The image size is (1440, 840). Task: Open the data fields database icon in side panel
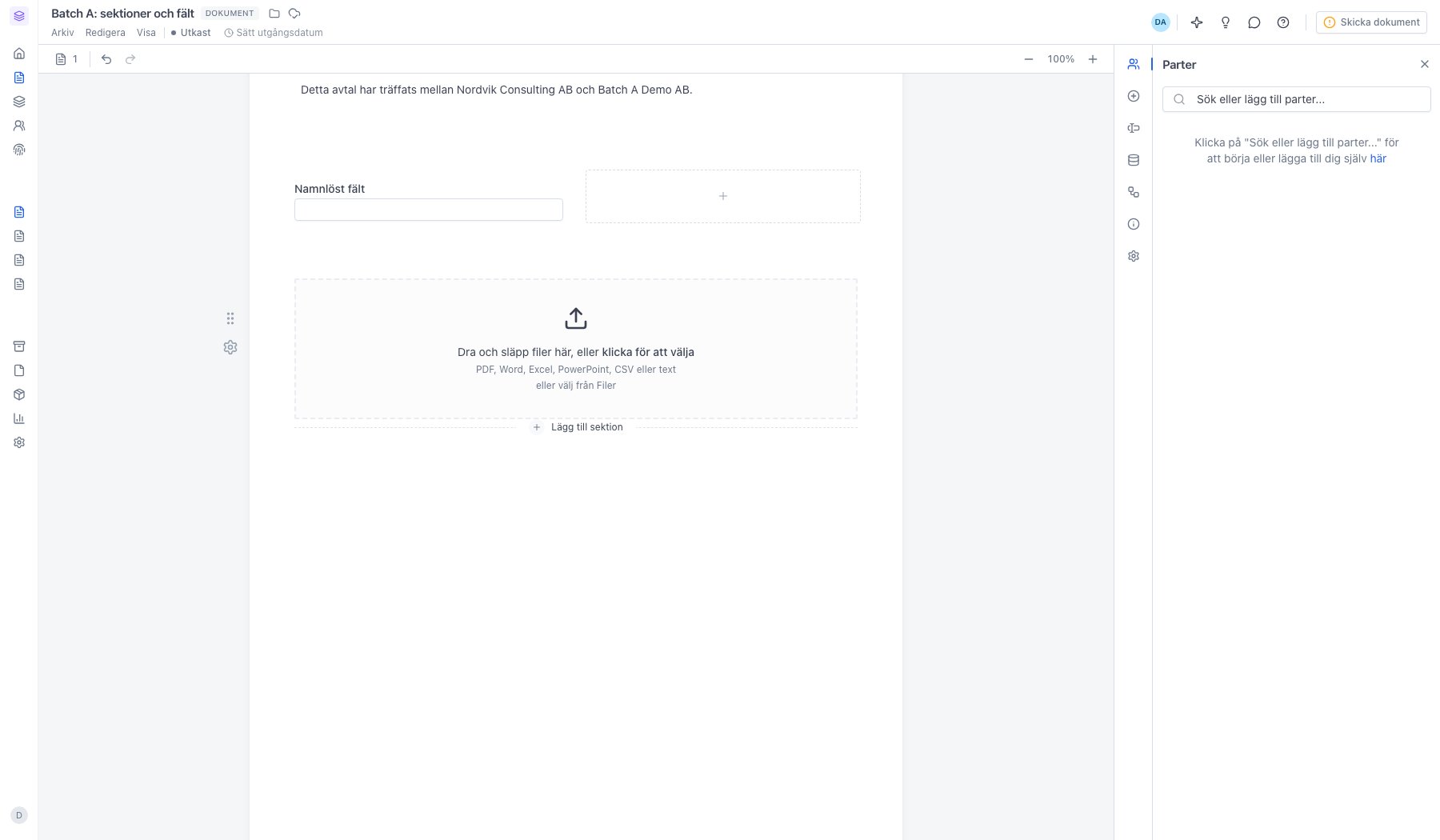pos(1134,160)
